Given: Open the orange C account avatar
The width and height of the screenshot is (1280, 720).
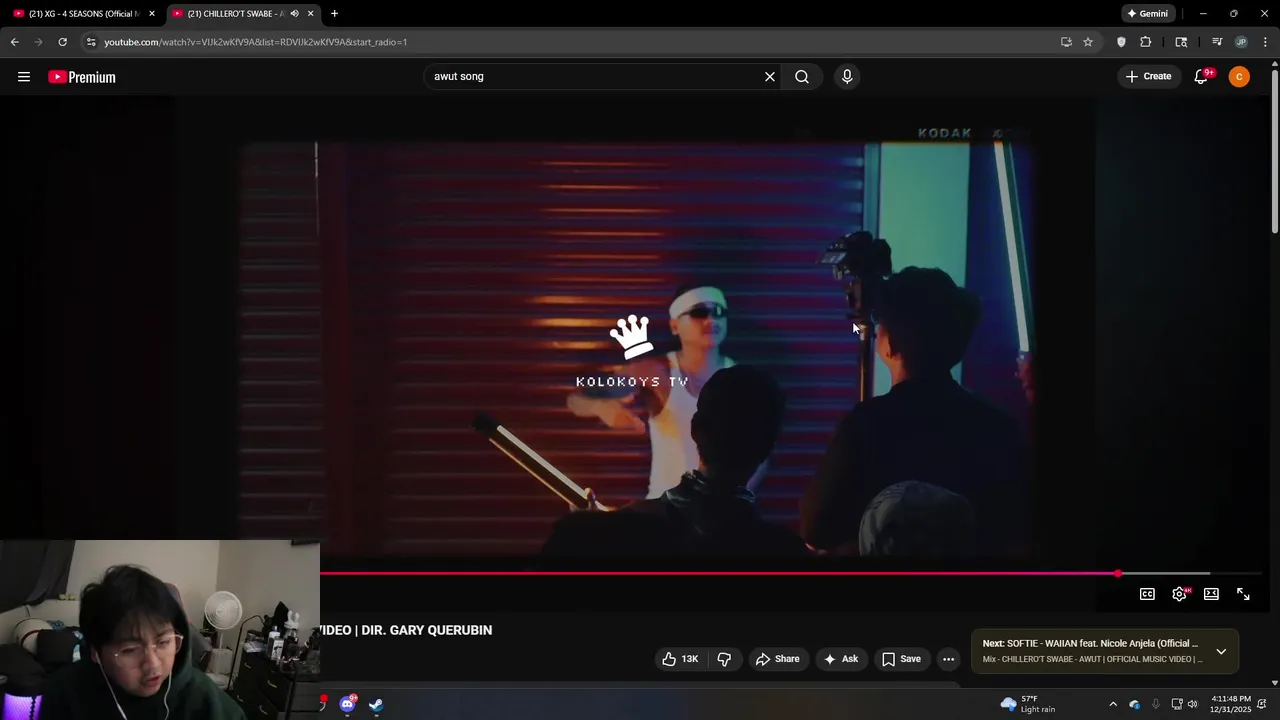Looking at the screenshot, I should [1239, 77].
